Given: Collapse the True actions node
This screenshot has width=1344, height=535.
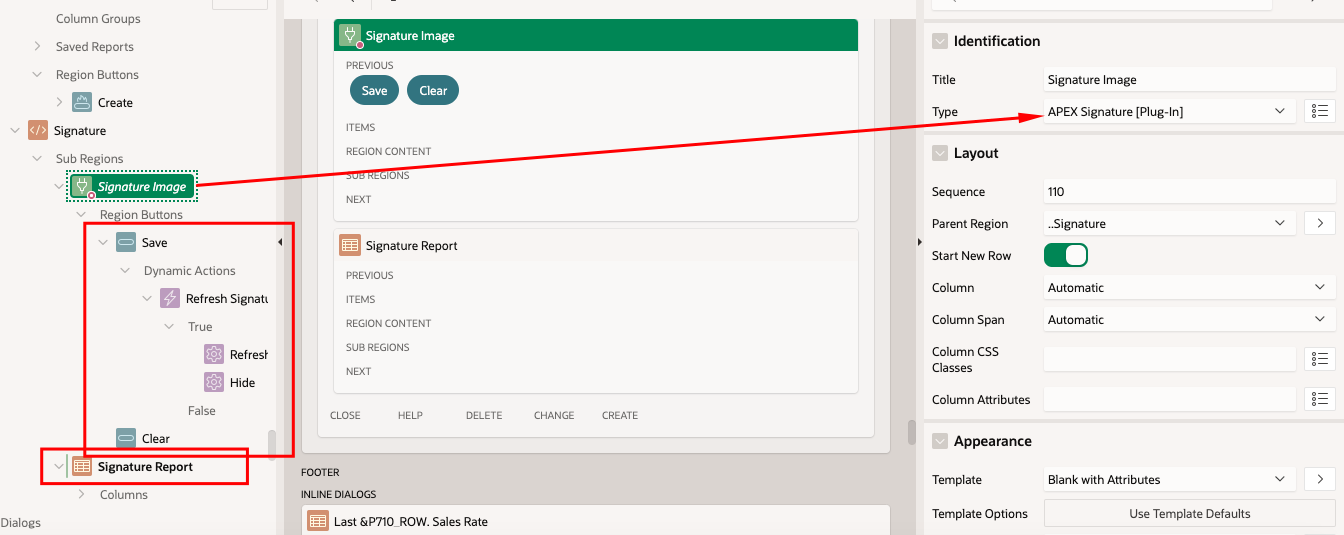Looking at the screenshot, I should (169, 326).
